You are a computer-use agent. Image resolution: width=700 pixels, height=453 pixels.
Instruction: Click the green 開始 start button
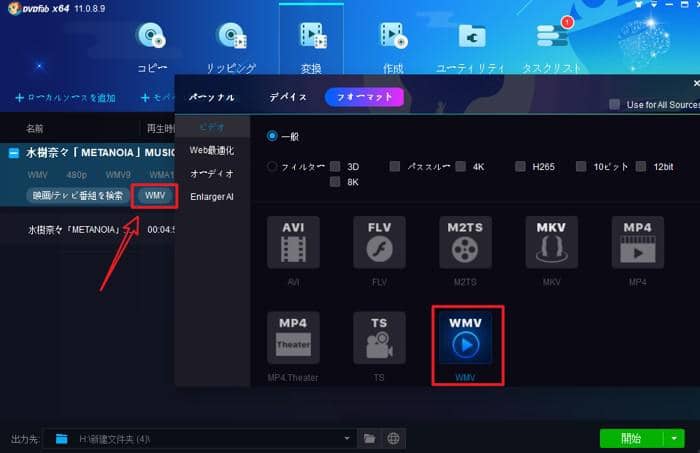(631, 439)
